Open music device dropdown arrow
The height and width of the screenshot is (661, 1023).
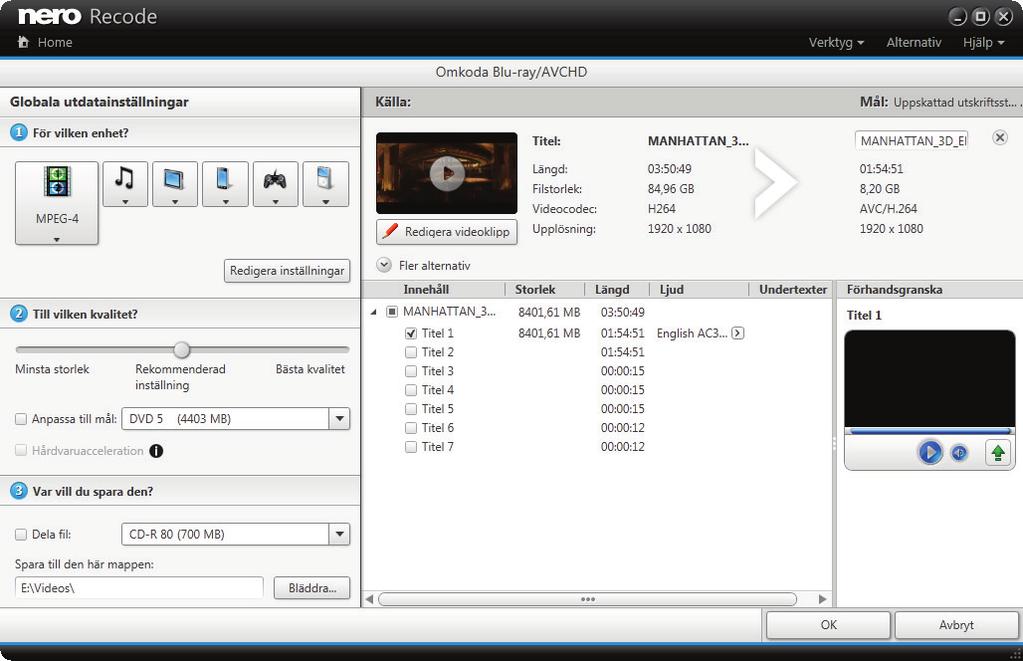click(125, 202)
